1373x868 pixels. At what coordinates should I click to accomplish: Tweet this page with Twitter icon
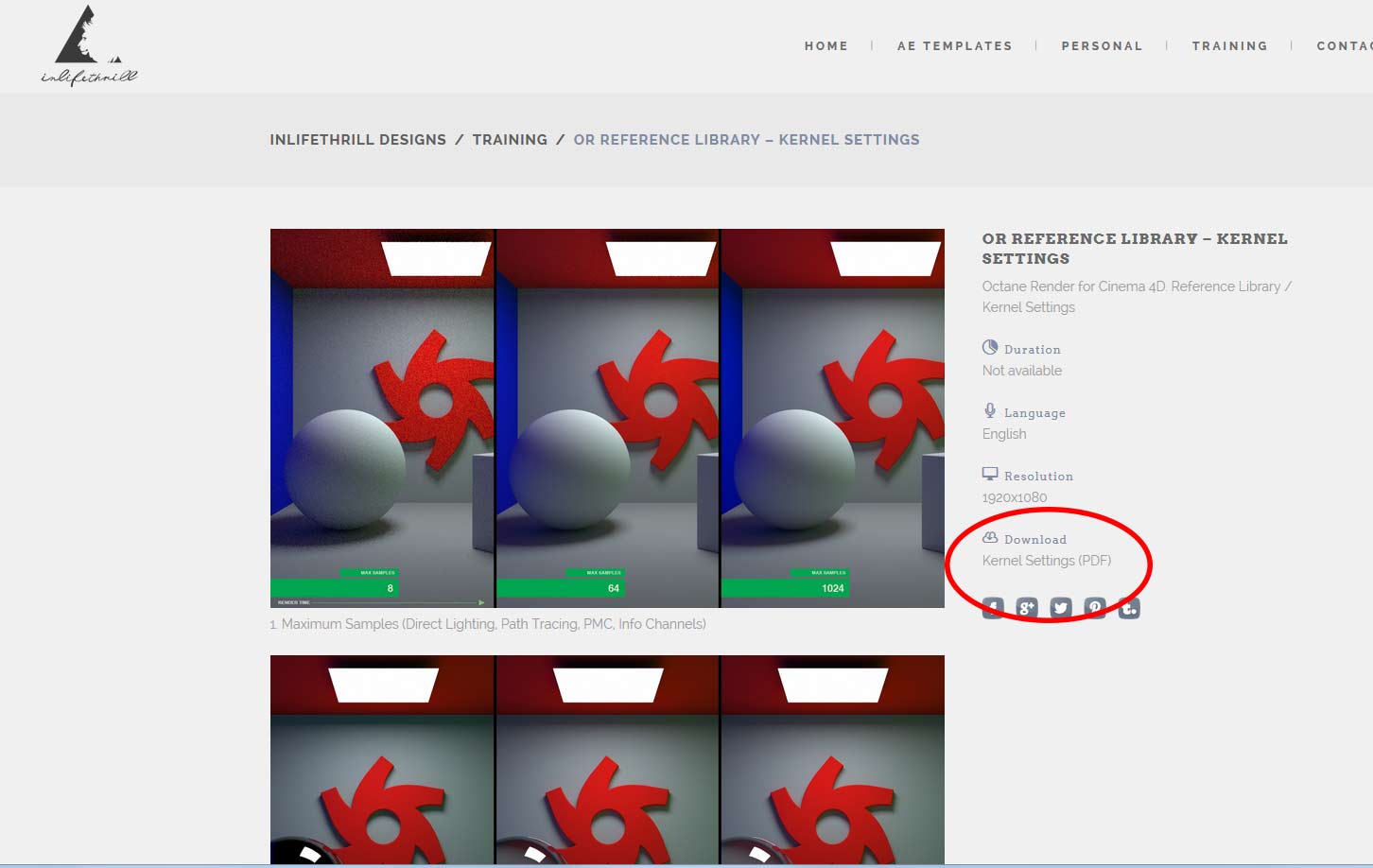coord(1061,608)
